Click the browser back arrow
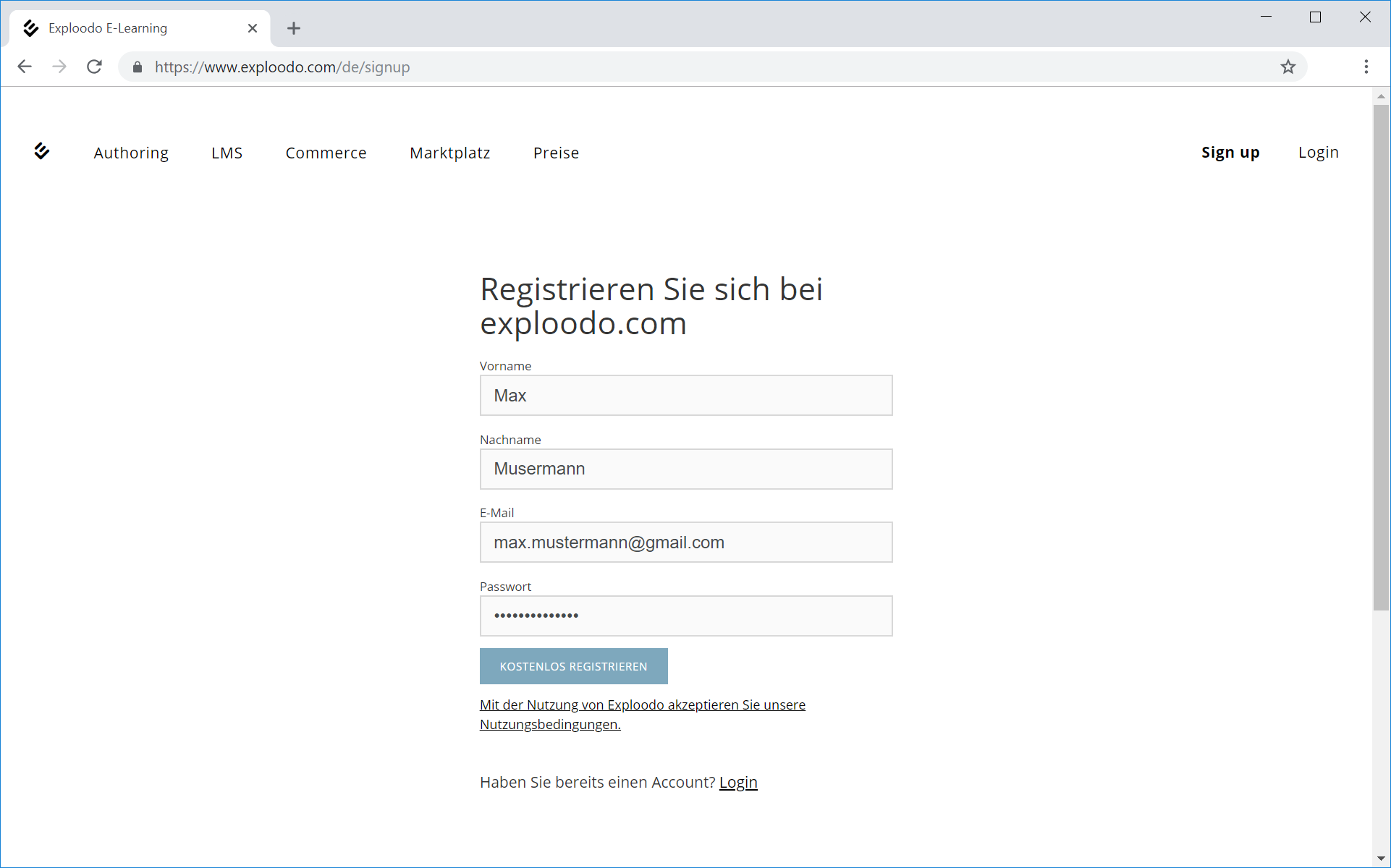 [25, 67]
